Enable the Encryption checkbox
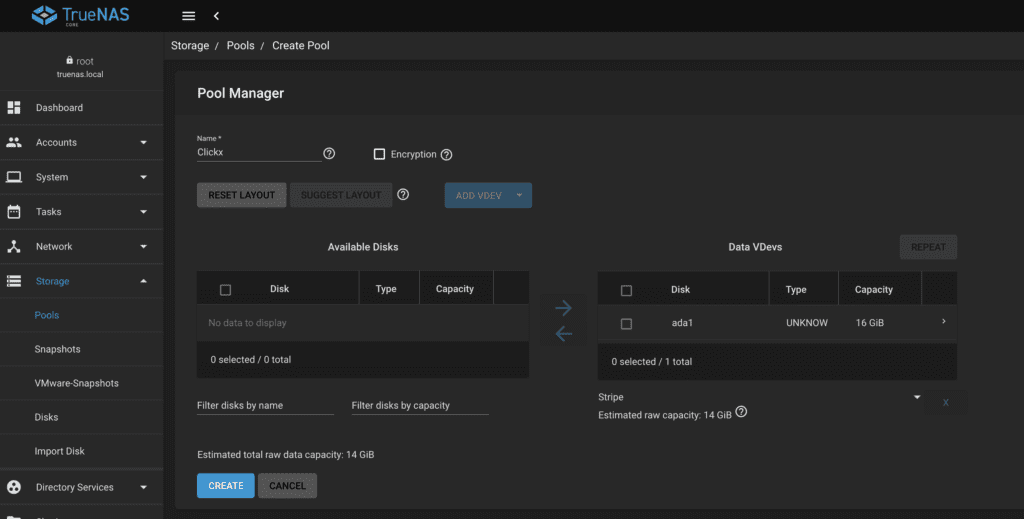The width and height of the screenshot is (1024, 519). pos(379,154)
